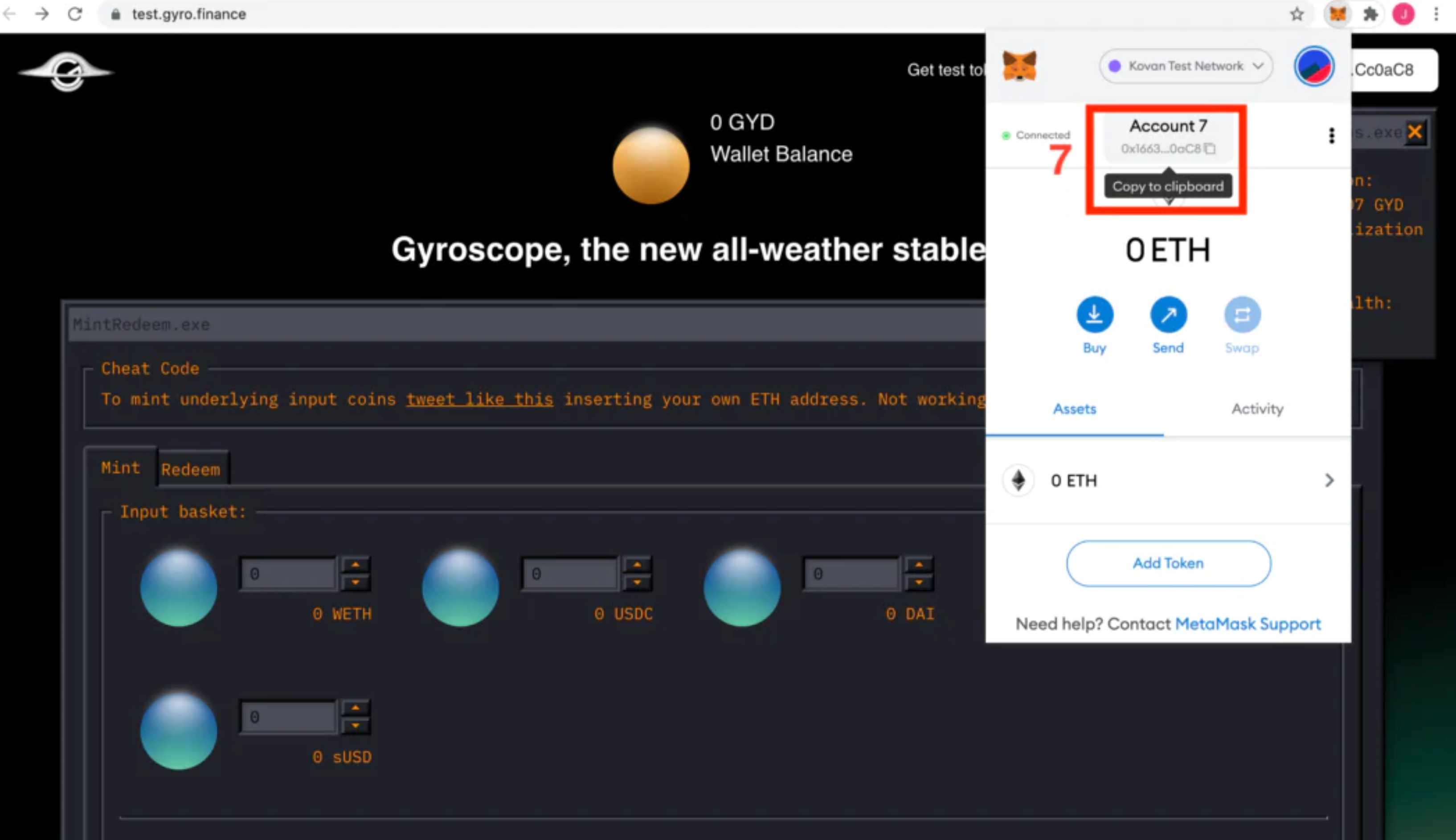Screen dimensions: 1456x840
Task: Decrease the DAI amount with down arrow
Action: tap(919, 583)
